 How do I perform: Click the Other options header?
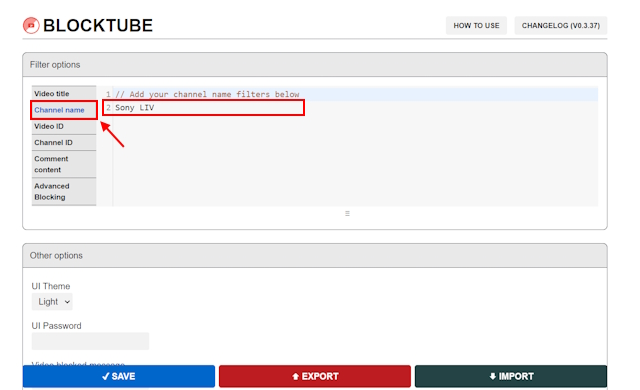pyautogui.click(x=315, y=255)
